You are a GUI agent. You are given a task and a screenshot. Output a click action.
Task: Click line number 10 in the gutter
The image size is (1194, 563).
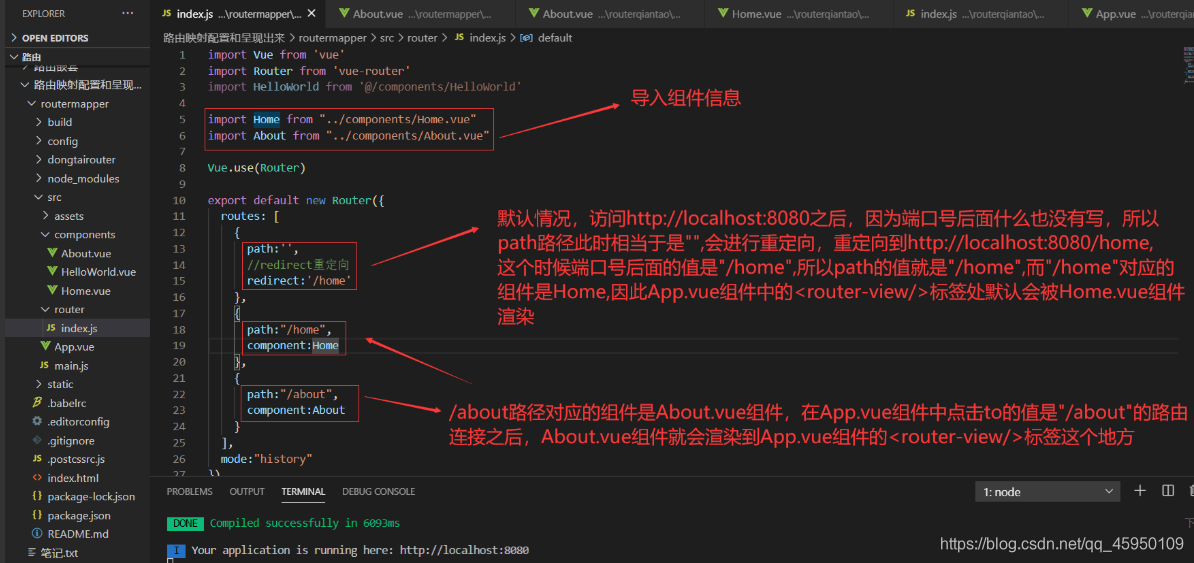(180, 200)
